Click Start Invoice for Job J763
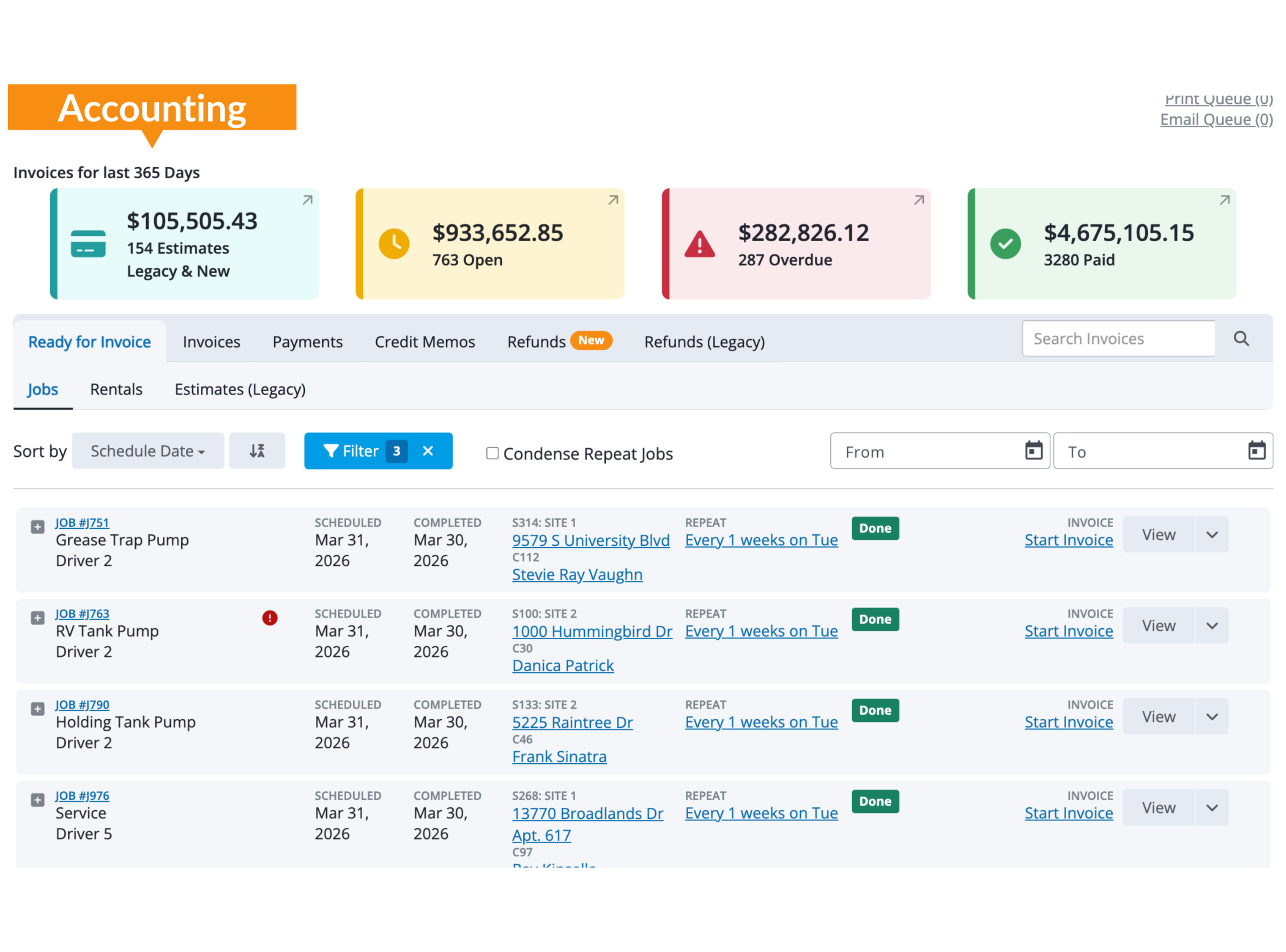1286x952 pixels. click(x=1068, y=631)
